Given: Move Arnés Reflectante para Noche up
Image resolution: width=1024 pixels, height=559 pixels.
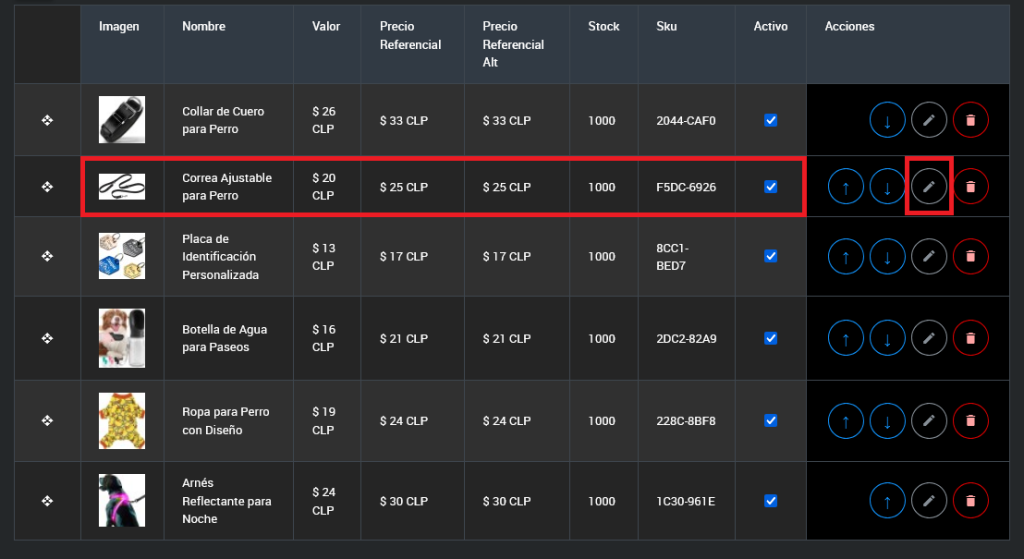Looking at the screenshot, I should [887, 501].
